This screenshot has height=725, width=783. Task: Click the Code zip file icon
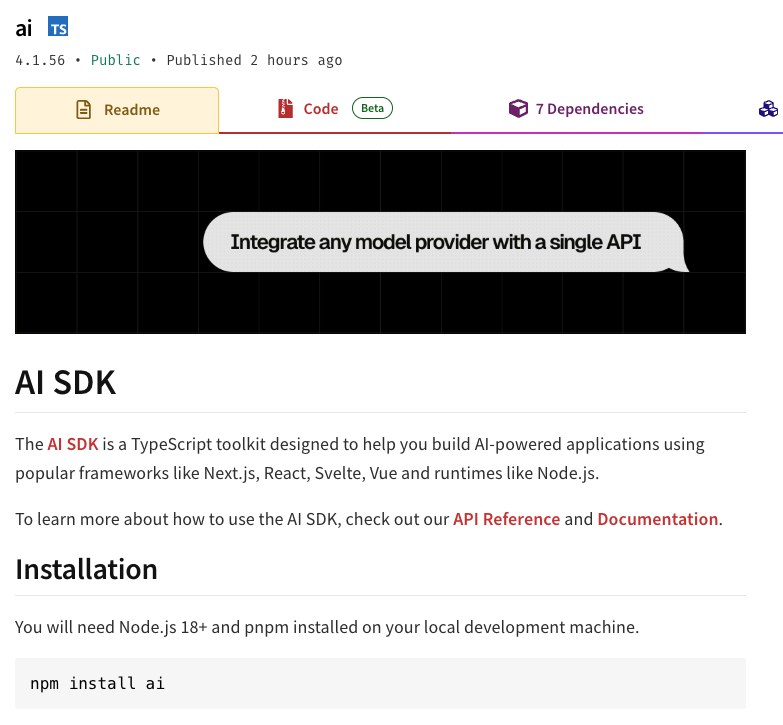pos(285,109)
